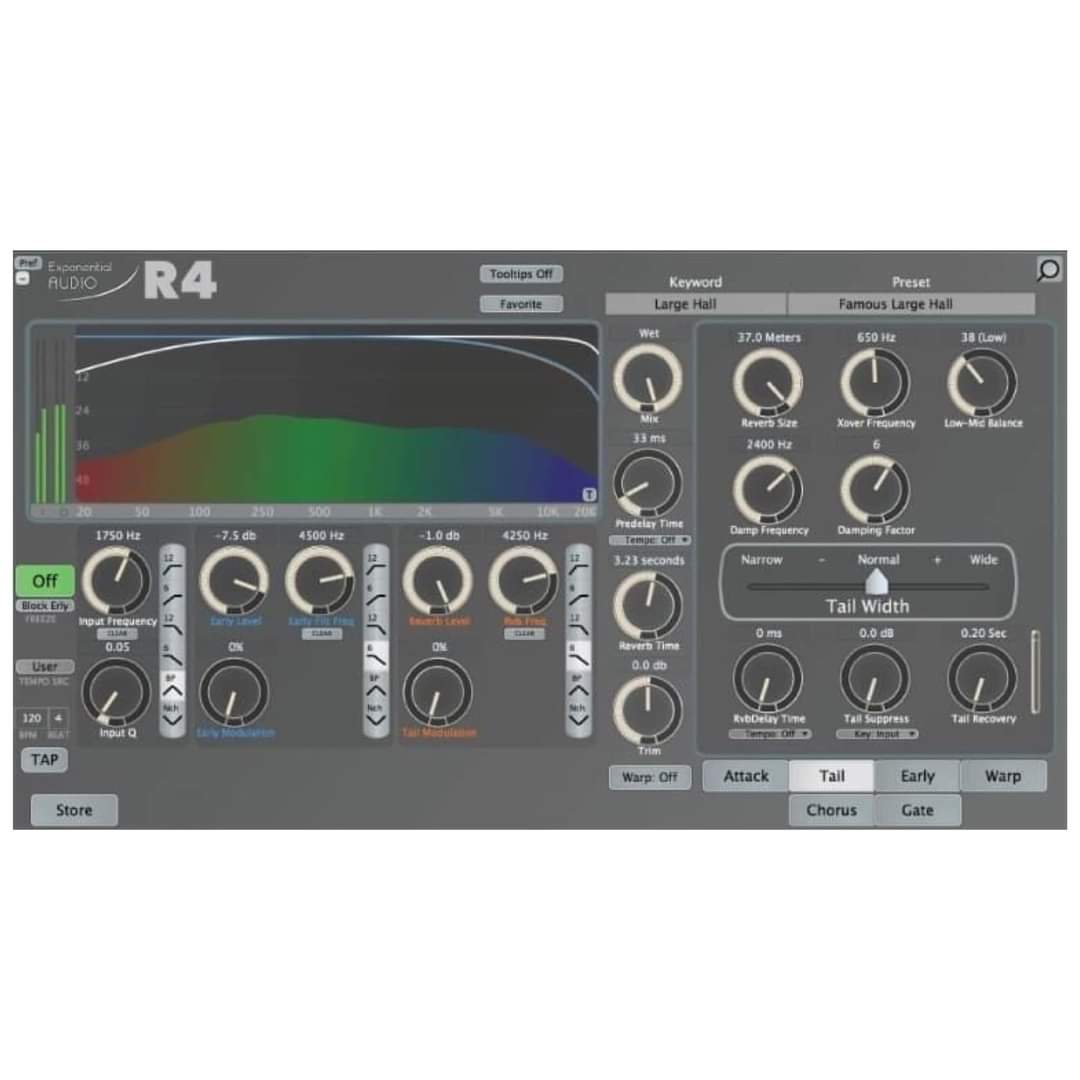Select 6 dB low-cut for reverb filter
This screenshot has height=1080, width=1080.
click(578, 594)
